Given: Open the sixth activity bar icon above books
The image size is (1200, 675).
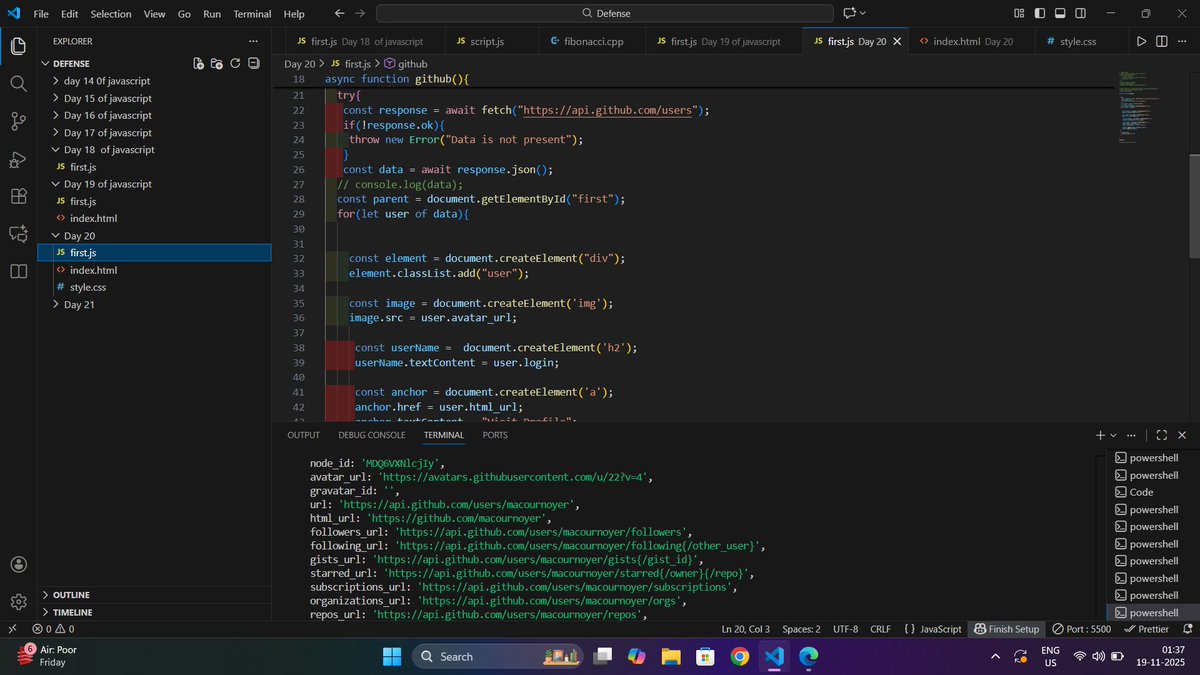Looking at the screenshot, I should tap(18, 234).
